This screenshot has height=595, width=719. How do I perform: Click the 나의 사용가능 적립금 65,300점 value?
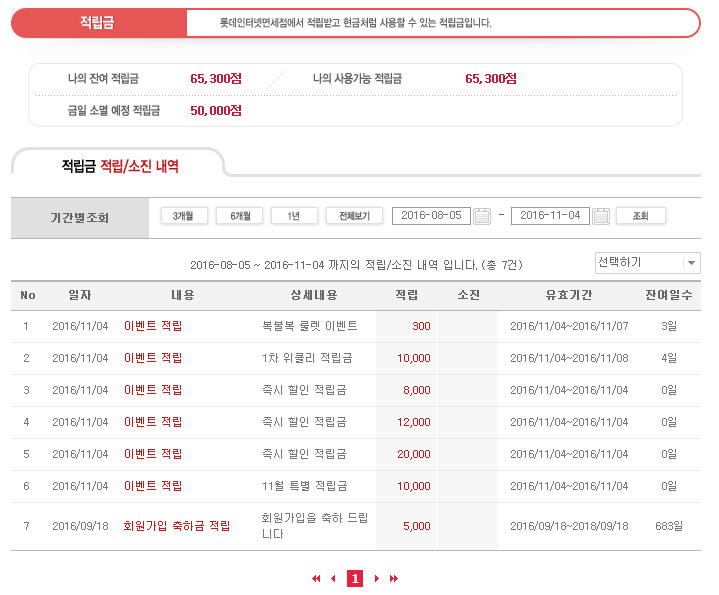pyautogui.click(x=491, y=78)
